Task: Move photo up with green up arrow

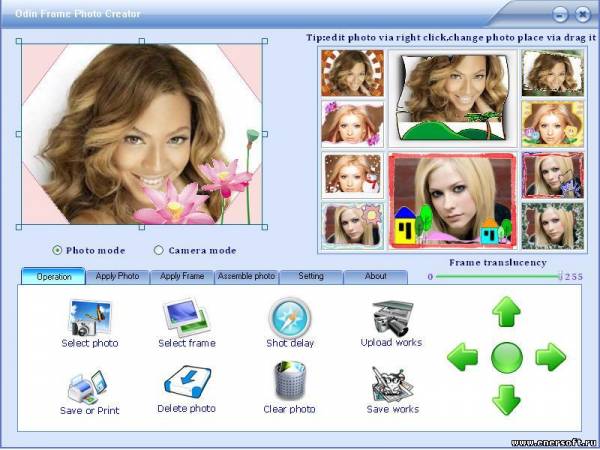Action: click(506, 311)
